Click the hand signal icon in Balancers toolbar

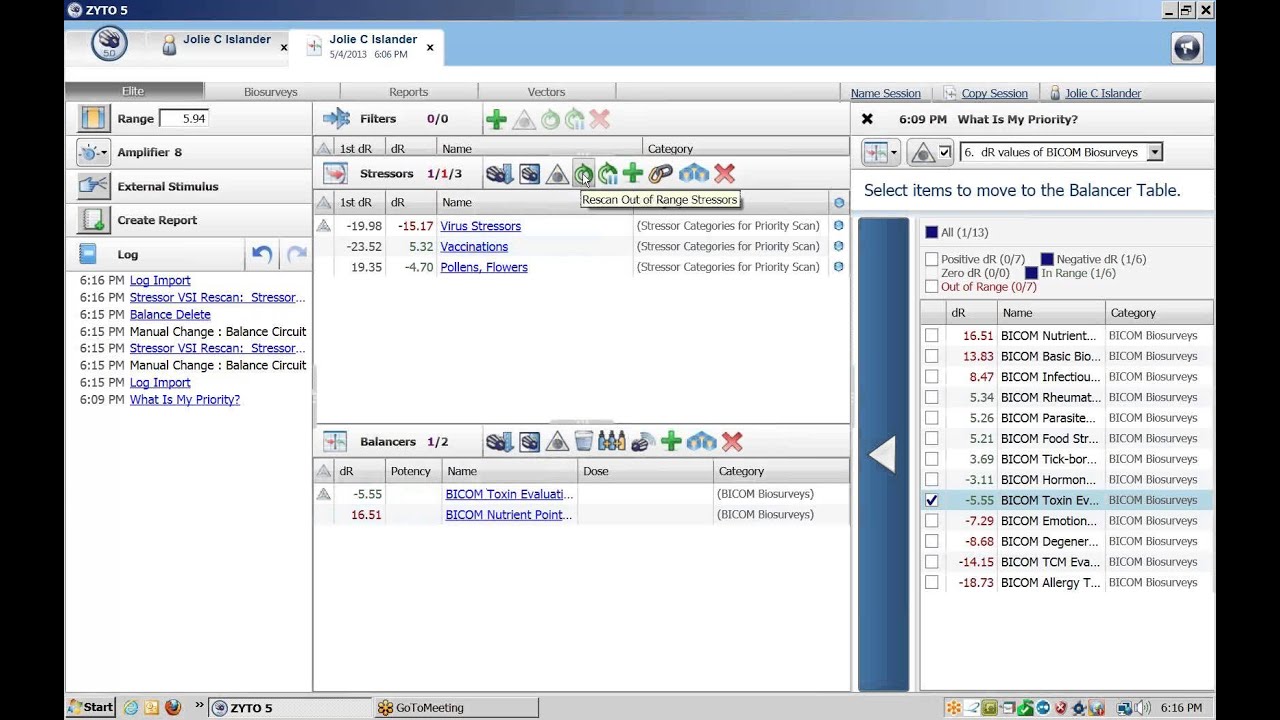[x=643, y=442]
